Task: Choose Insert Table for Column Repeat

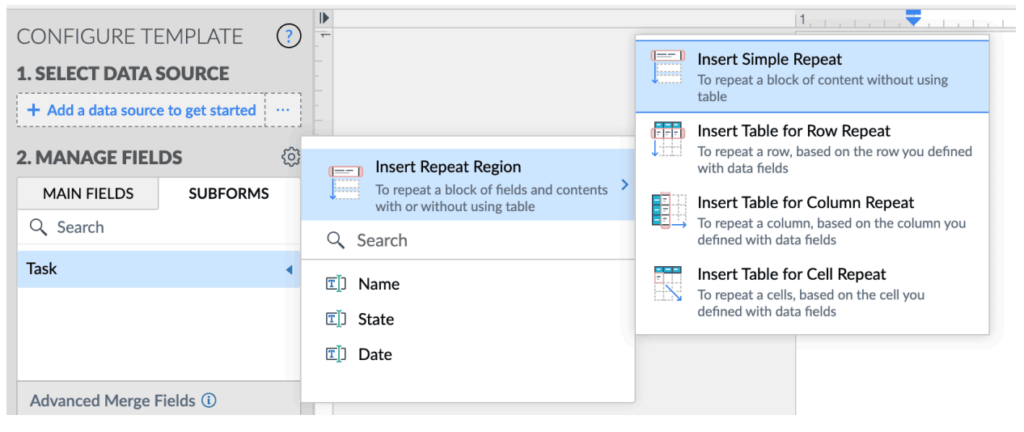Action: pyautogui.click(x=812, y=221)
